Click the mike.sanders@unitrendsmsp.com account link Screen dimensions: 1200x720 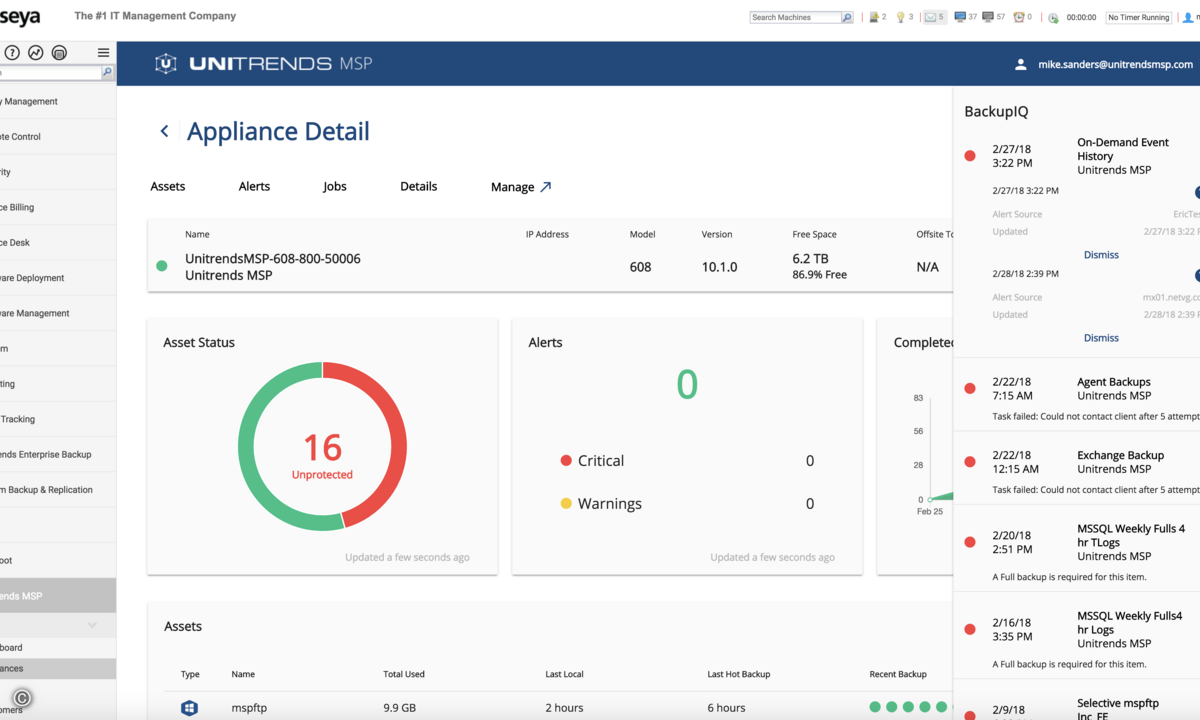1115,64
